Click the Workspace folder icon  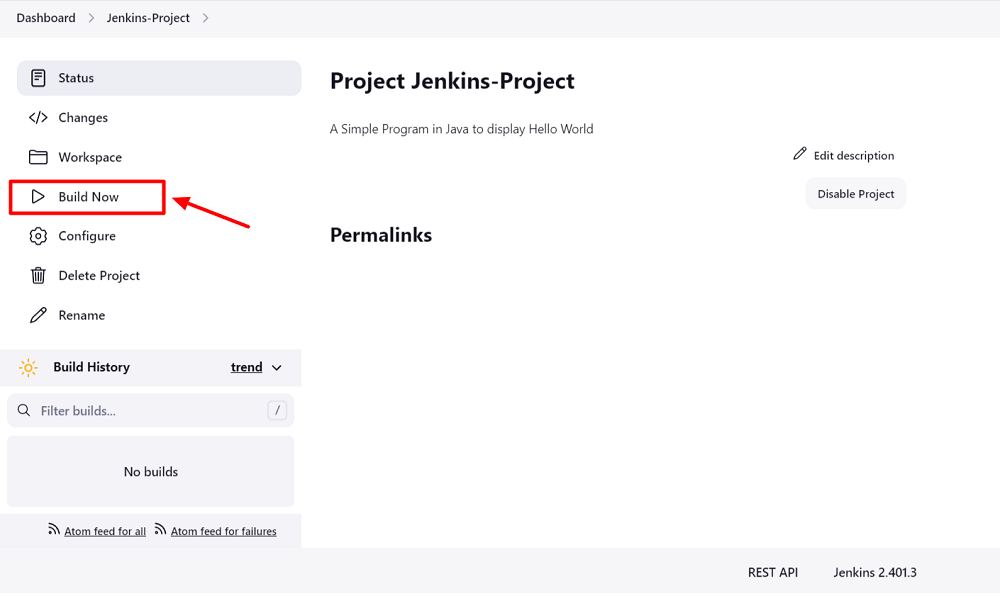pyautogui.click(x=38, y=157)
